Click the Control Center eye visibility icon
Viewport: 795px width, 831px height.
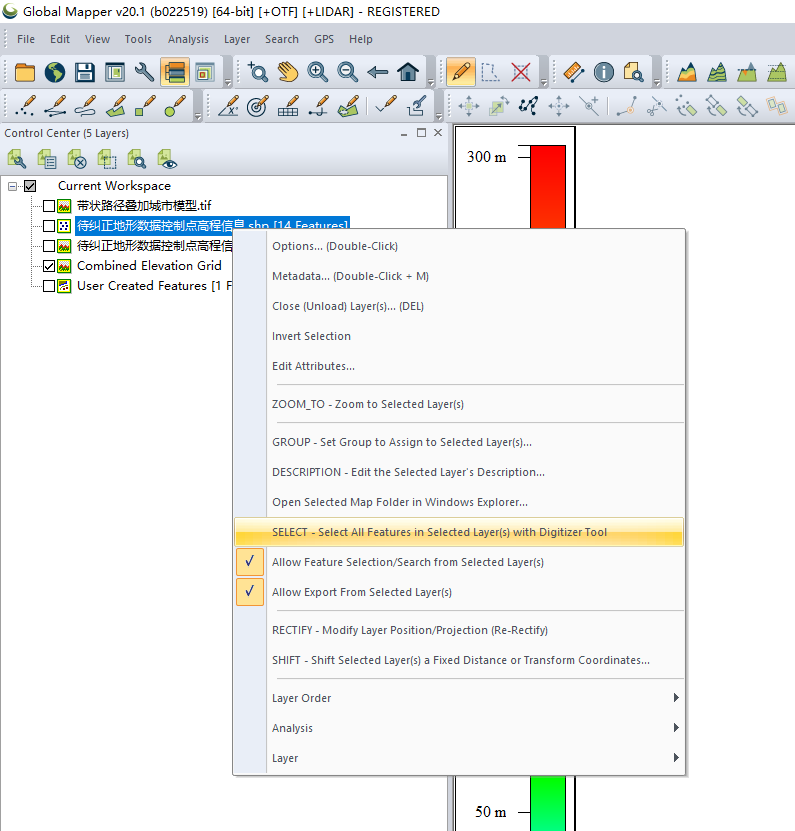click(x=167, y=159)
